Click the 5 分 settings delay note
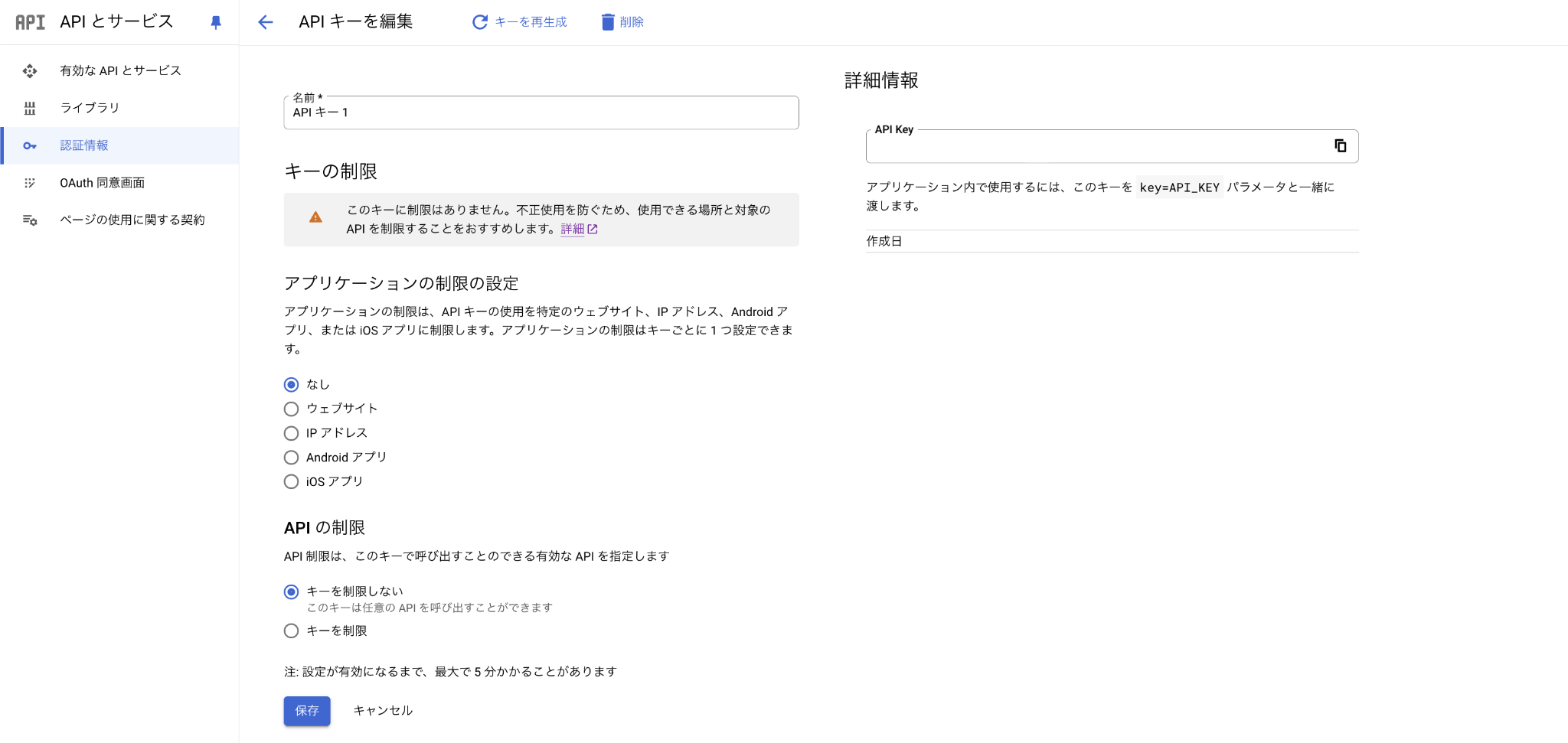The image size is (1568, 743). coord(450,672)
